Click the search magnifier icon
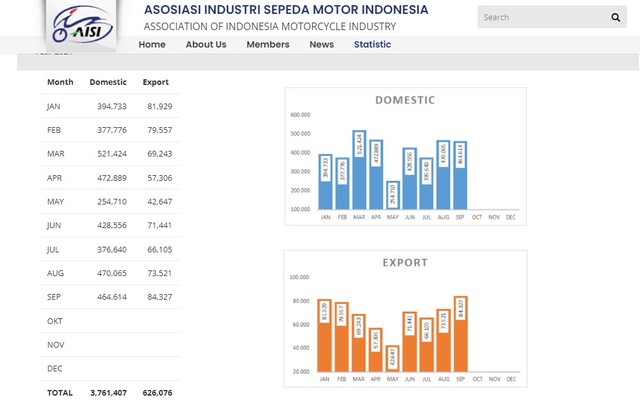 tap(616, 17)
